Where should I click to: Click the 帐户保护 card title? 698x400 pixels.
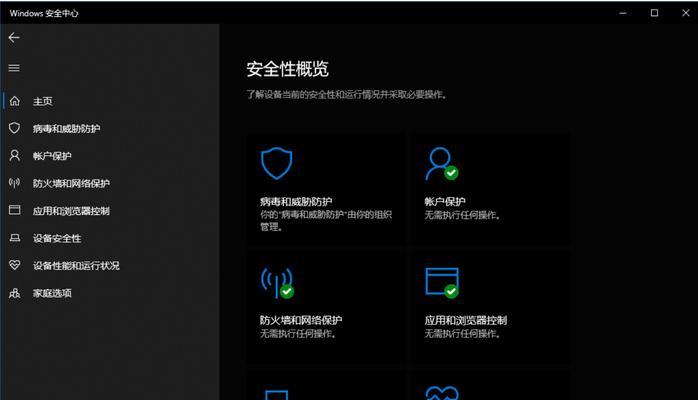(x=445, y=202)
